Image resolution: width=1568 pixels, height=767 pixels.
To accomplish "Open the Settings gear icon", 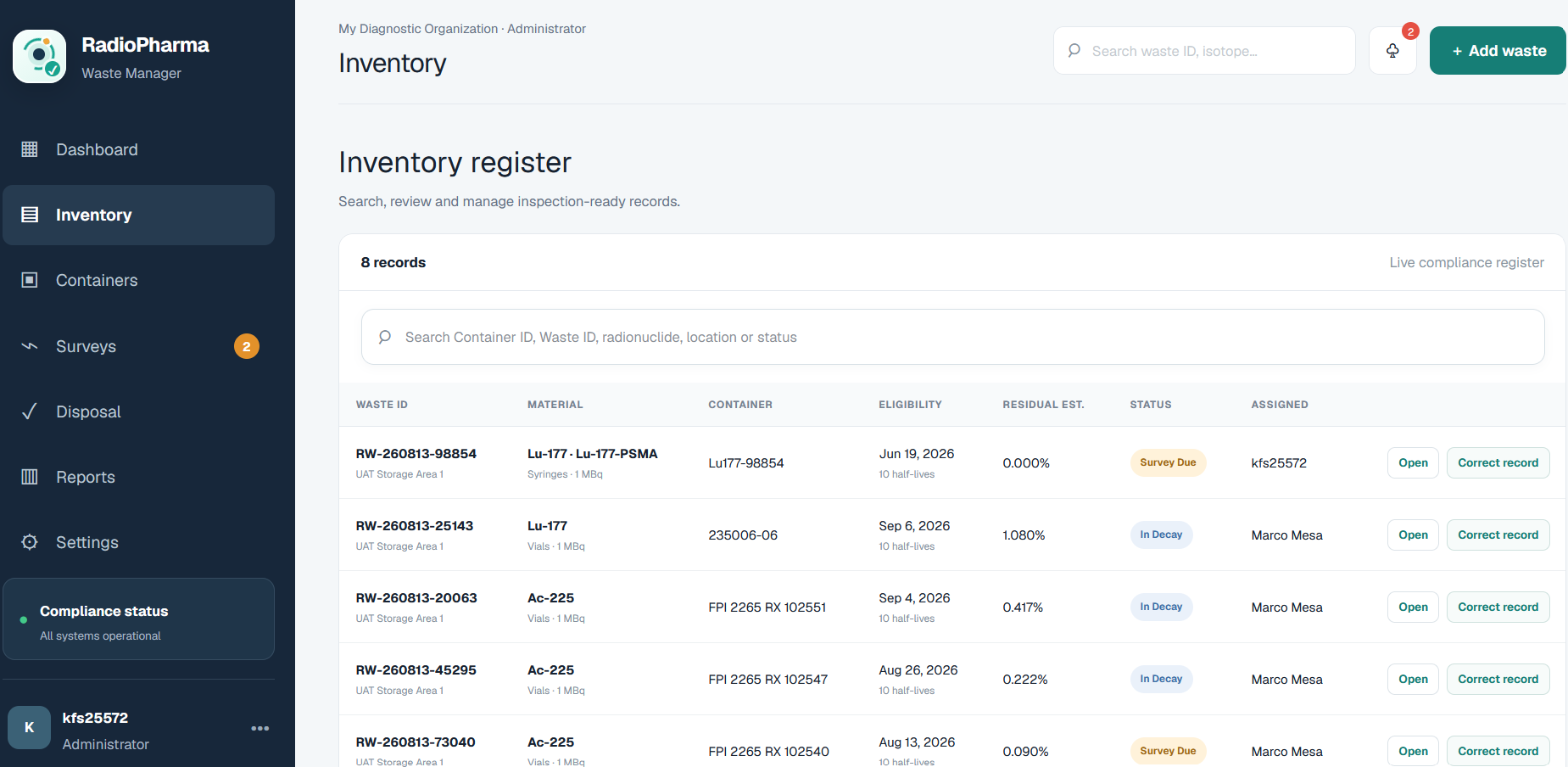I will 30,542.
